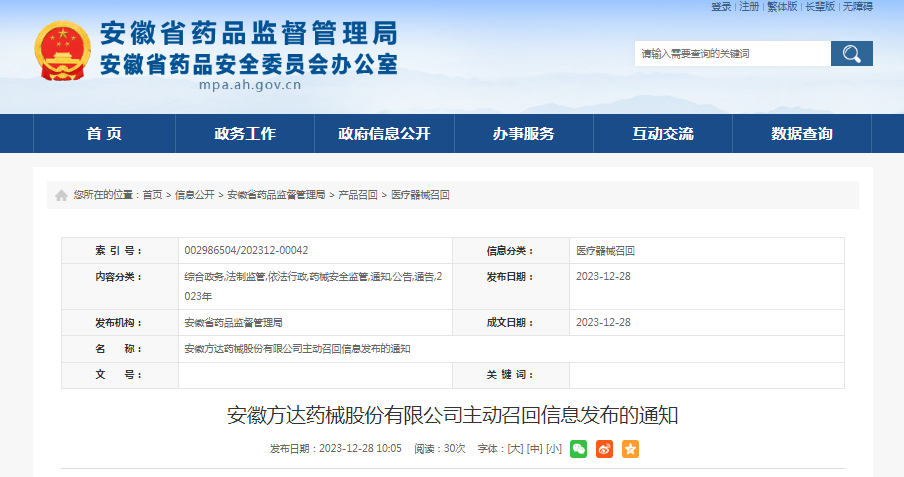Focus the keyword search input field
The width and height of the screenshot is (904, 477).
click(x=733, y=54)
